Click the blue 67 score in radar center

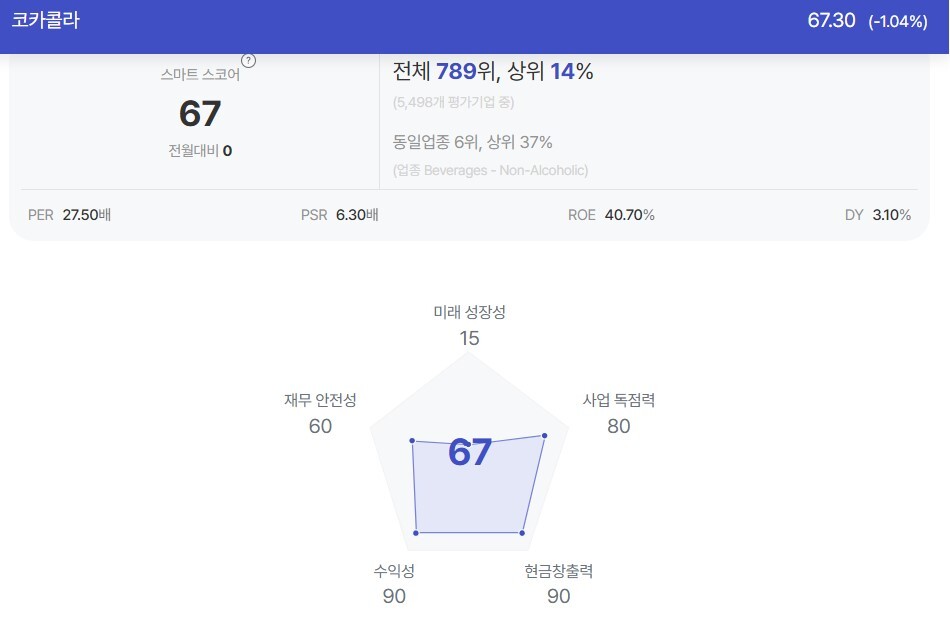[x=470, y=452]
